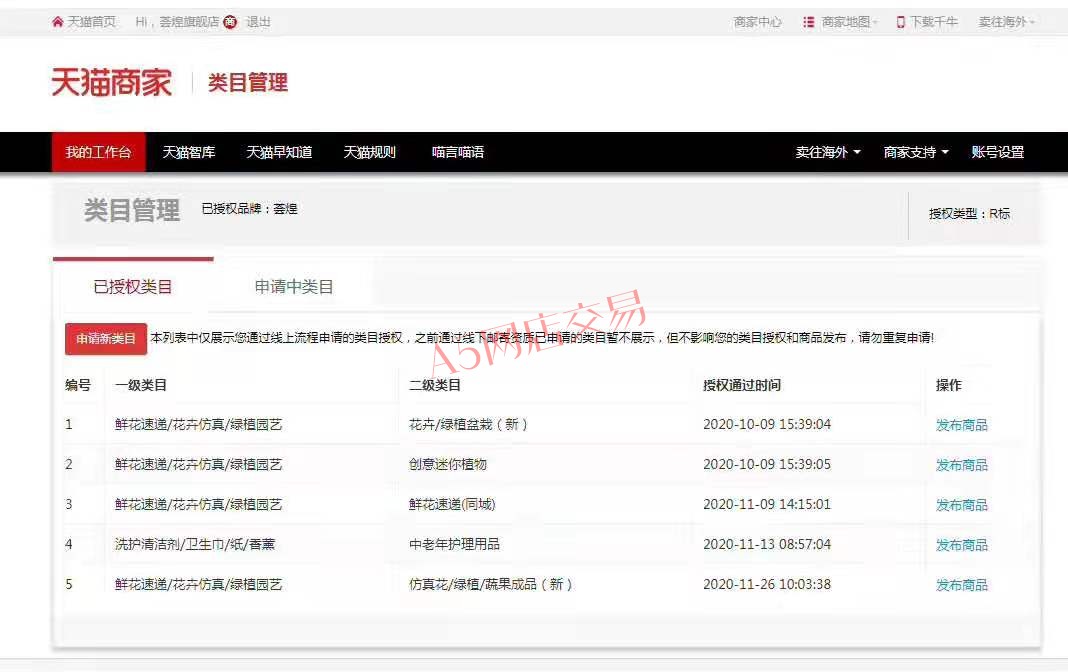Screen dimensions: 1068x672
Task: Open the 天猫早知道 menu item
Action: tap(279, 152)
